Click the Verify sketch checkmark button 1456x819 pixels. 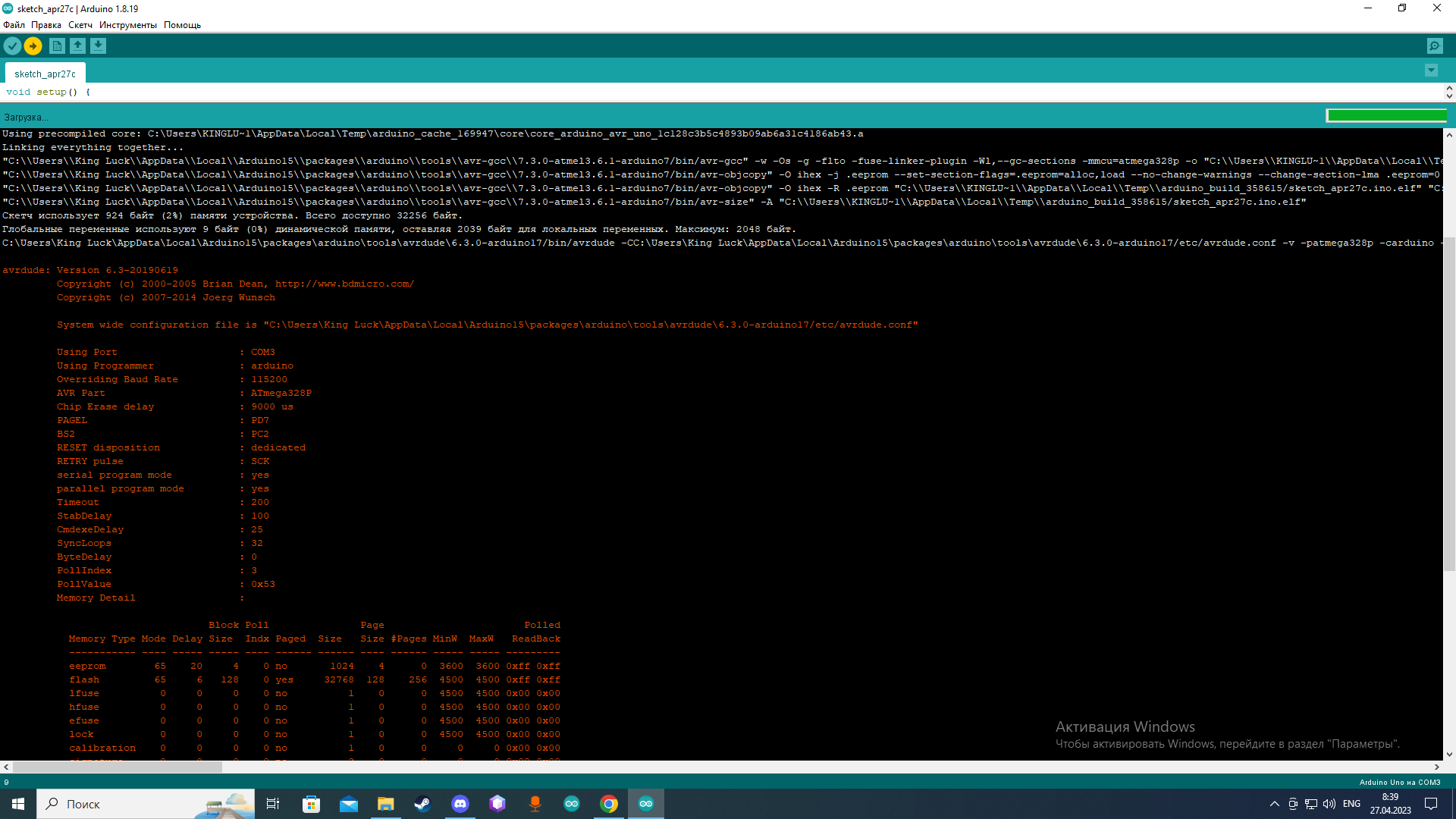tap(12, 46)
